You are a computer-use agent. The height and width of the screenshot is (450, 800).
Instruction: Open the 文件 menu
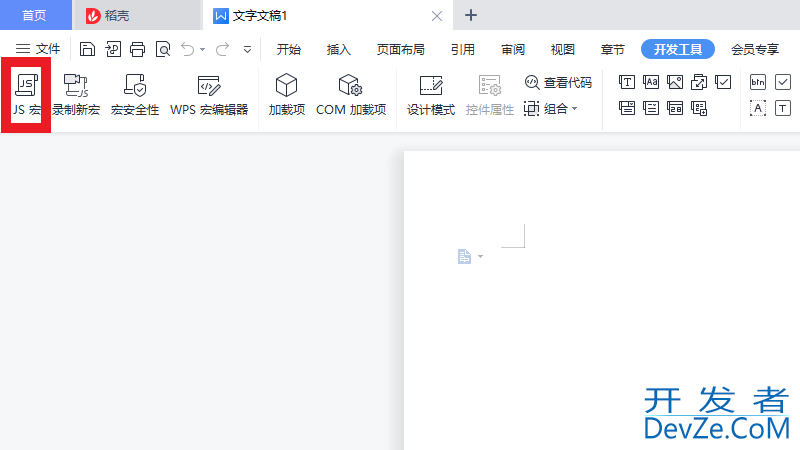38,49
